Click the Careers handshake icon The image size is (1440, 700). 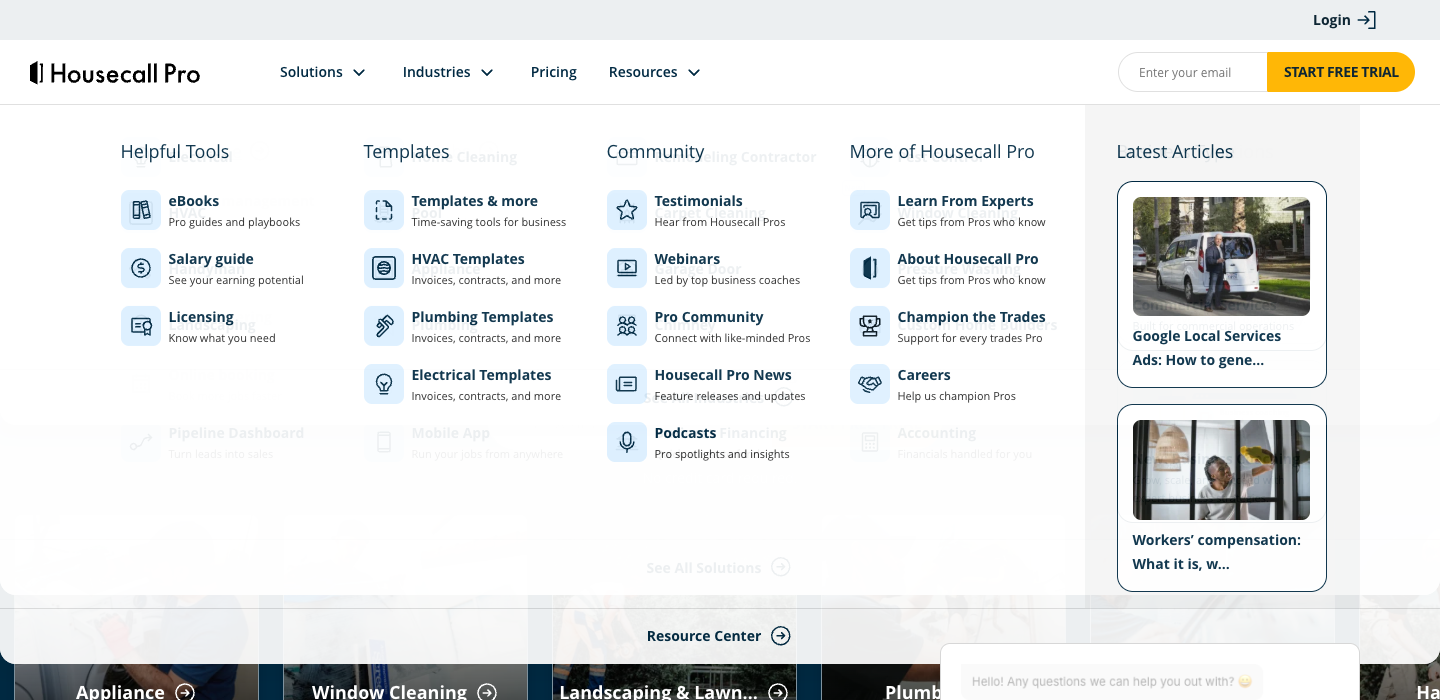click(870, 384)
